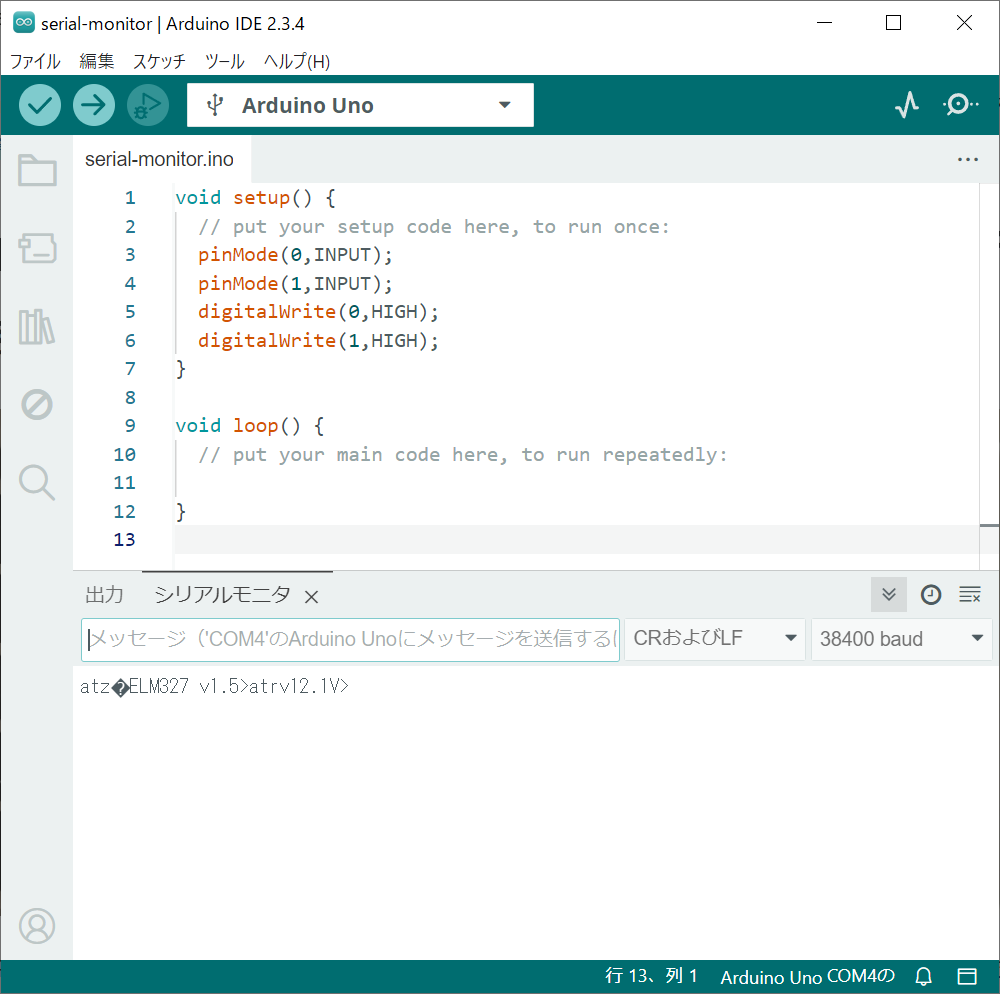This screenshot has width=1000, height=994.
Task: Click the pinMode(1,INPUT); code line
Action: [295, 283]
